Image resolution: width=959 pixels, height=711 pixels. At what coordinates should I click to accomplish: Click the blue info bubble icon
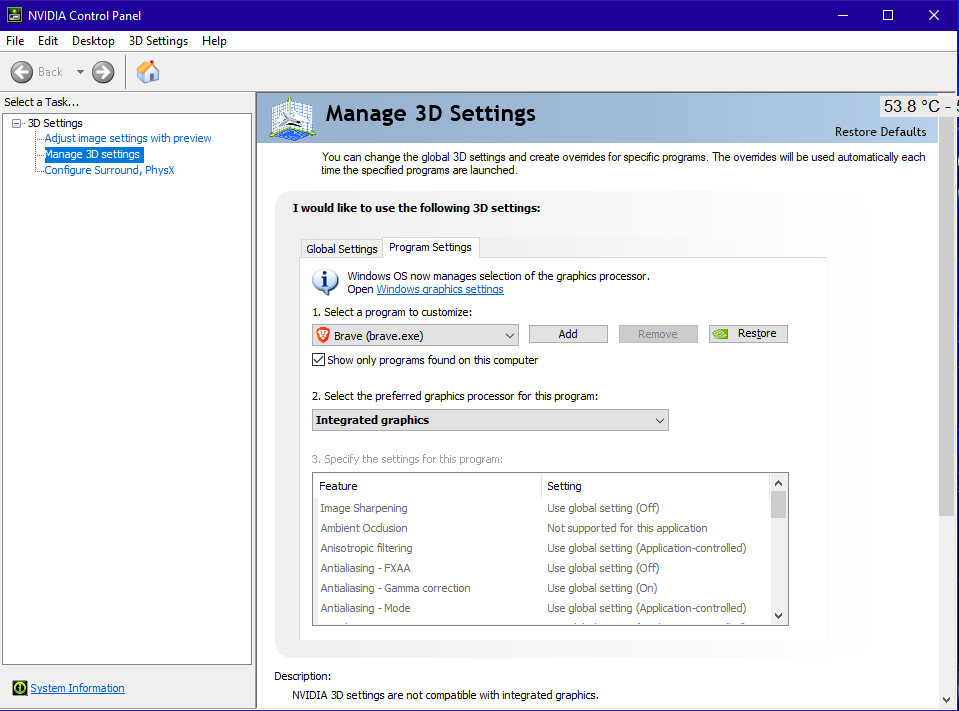[x=325, y=282]
